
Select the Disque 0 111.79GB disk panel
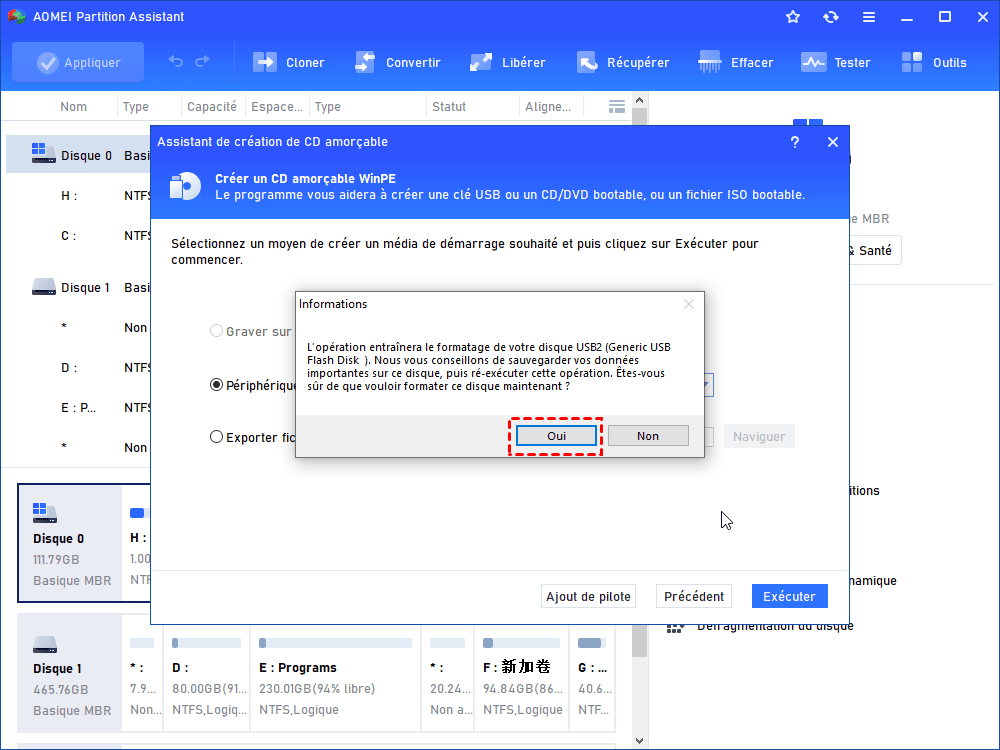[70, 543]
